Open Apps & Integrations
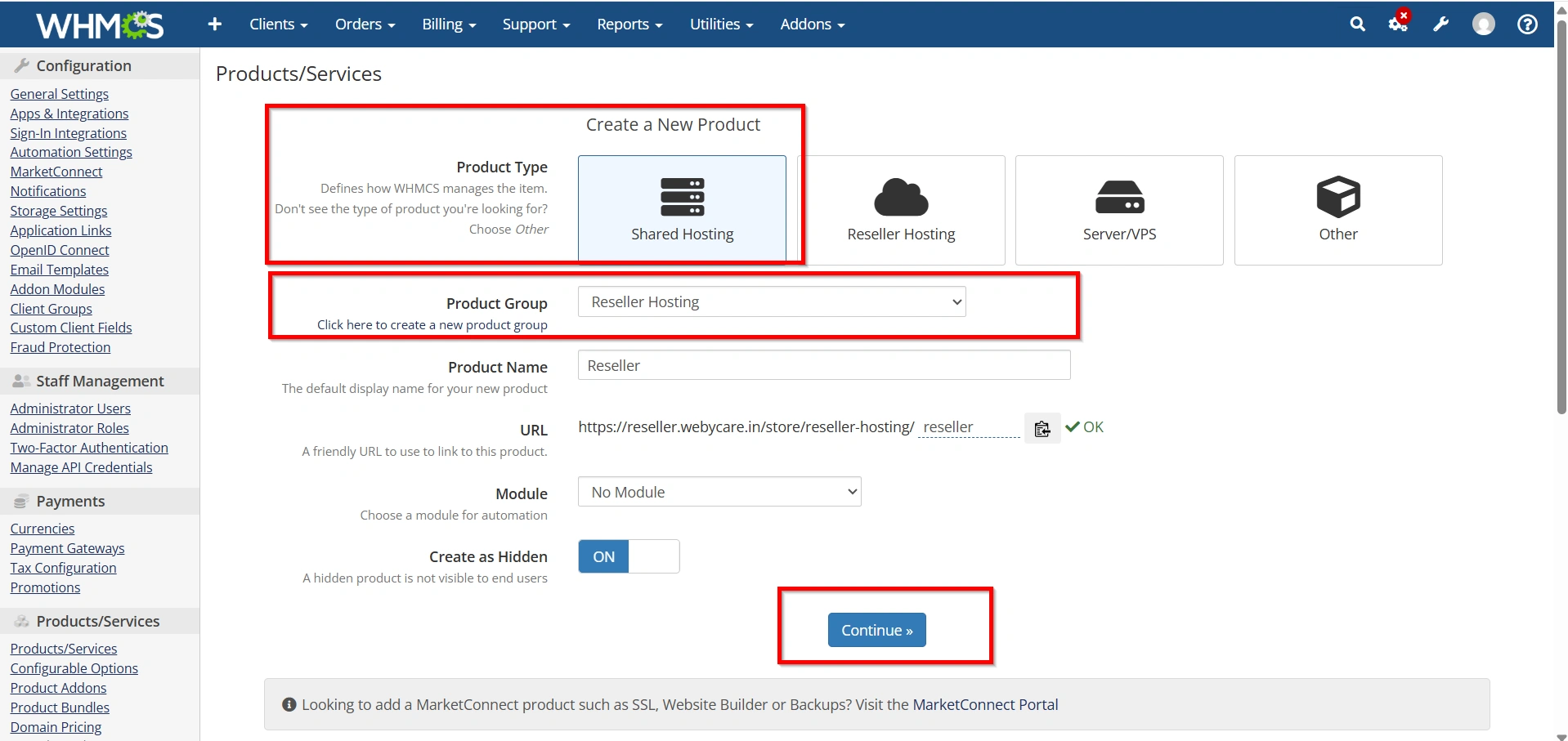Viewport: 1568px width, 741px height. coord(69,114)
